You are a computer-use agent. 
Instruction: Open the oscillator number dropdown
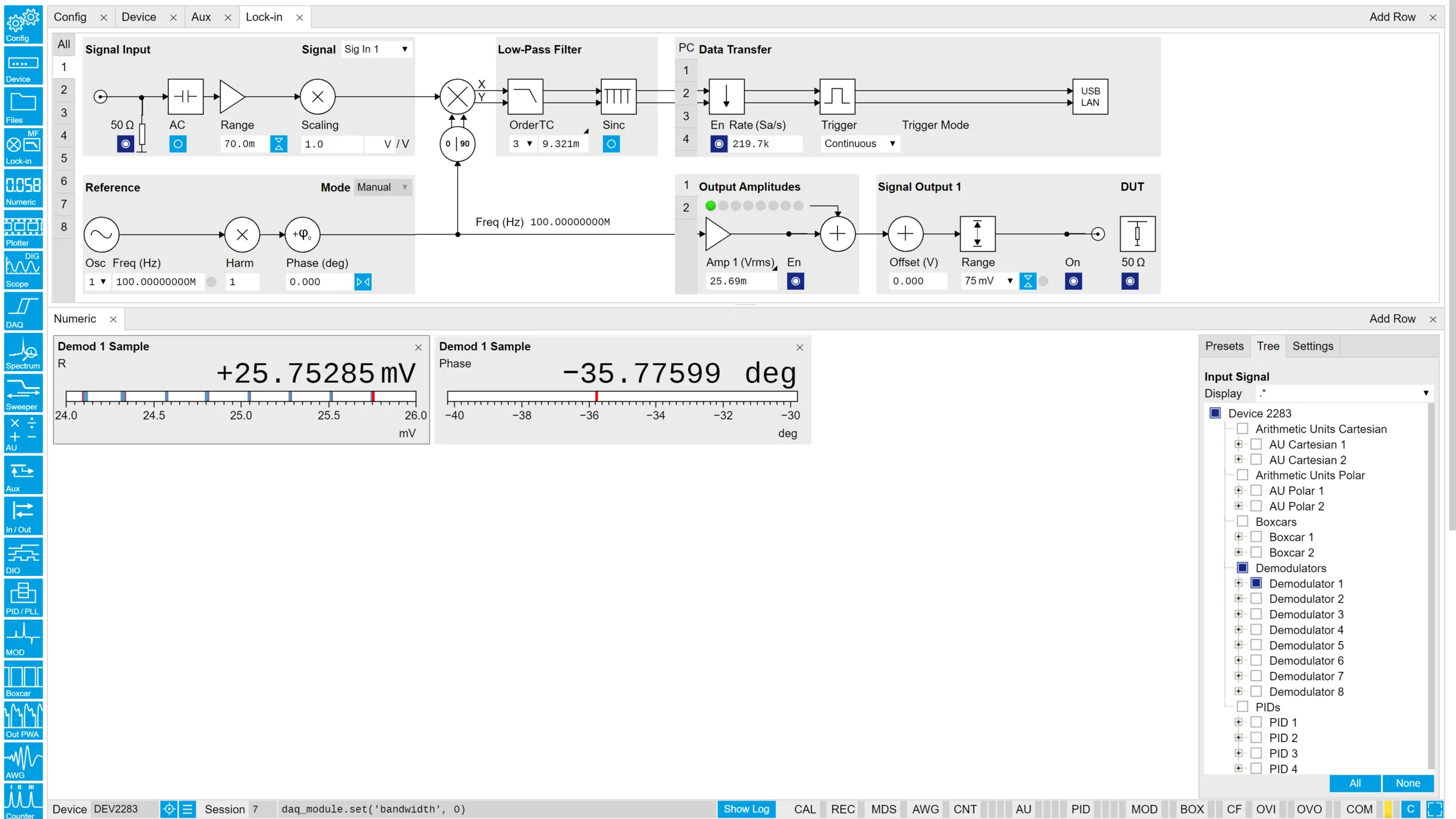click(97, 282)
